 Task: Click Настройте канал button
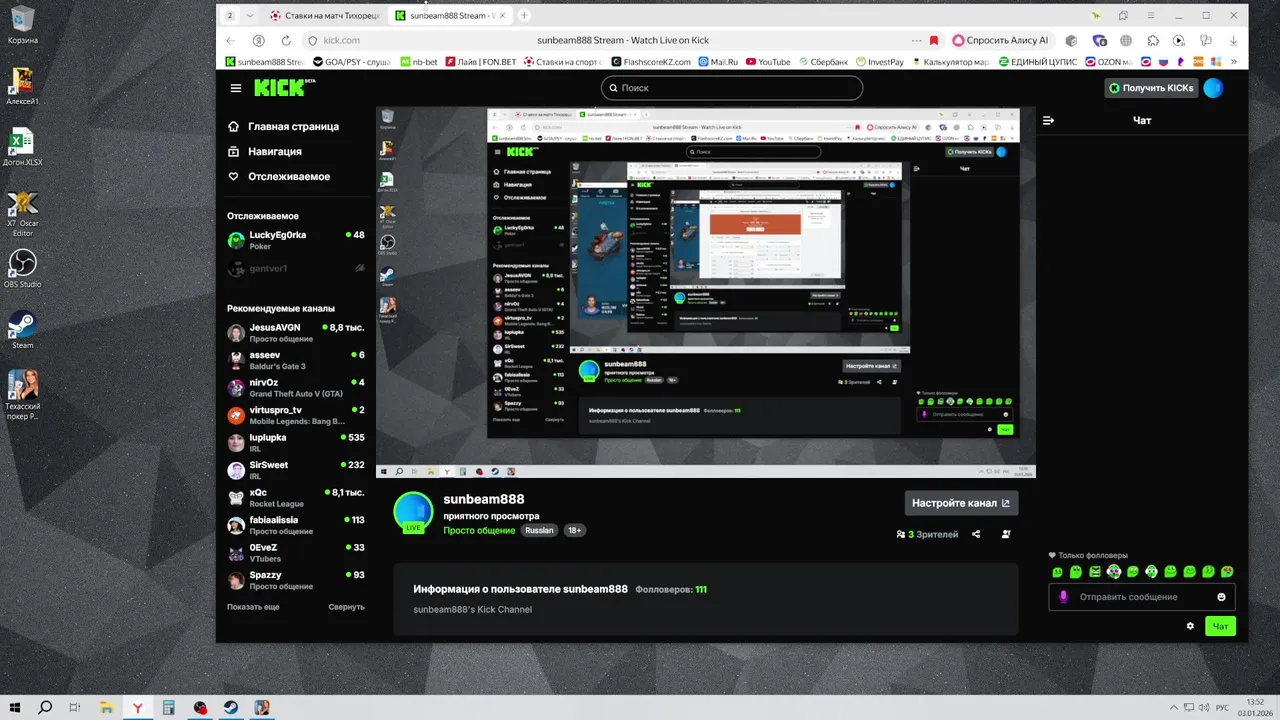point(961,503)
